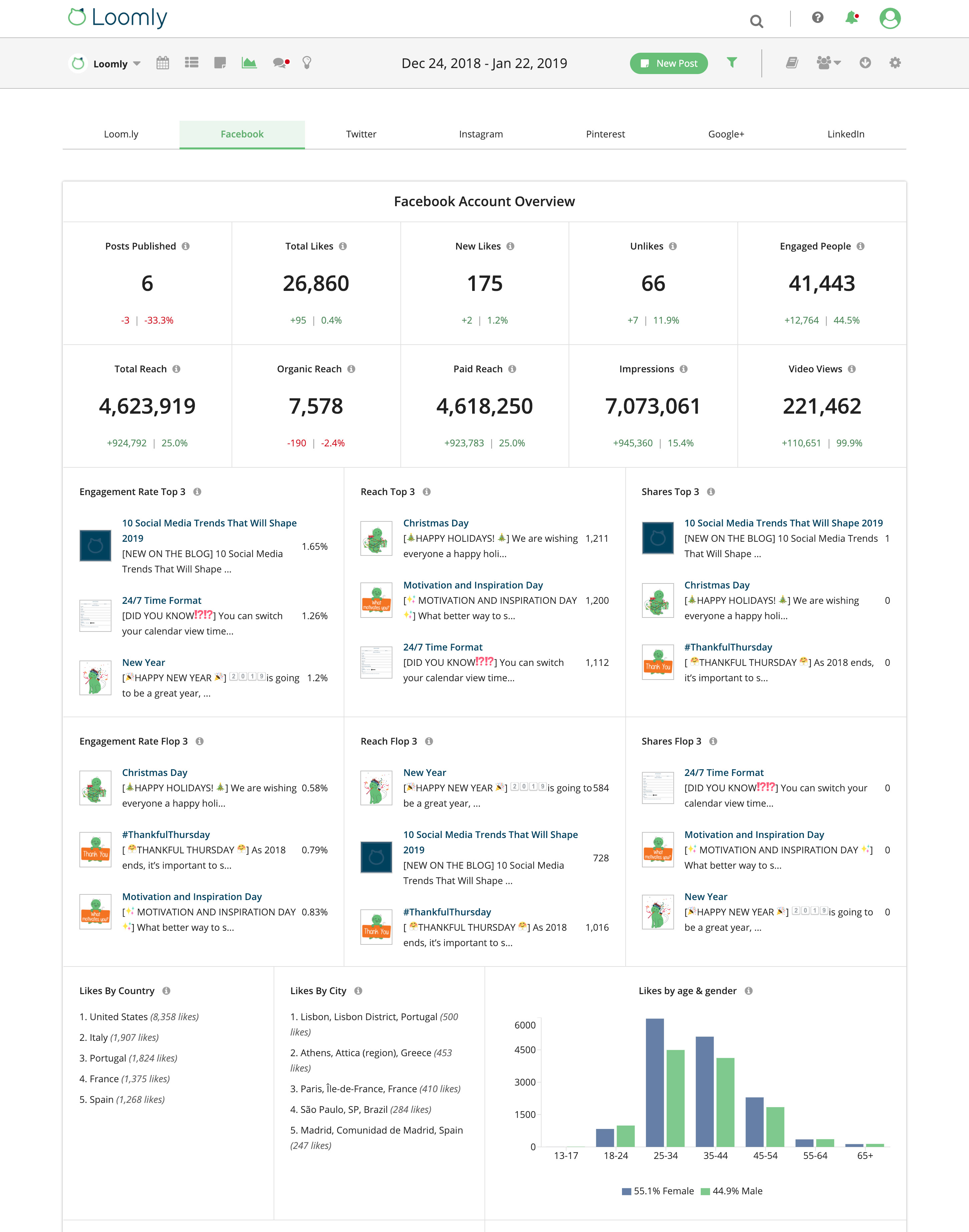Expand the collaborators team dropdown
Viewport: 969px width, 1232px height.
[x=829, y=62]
